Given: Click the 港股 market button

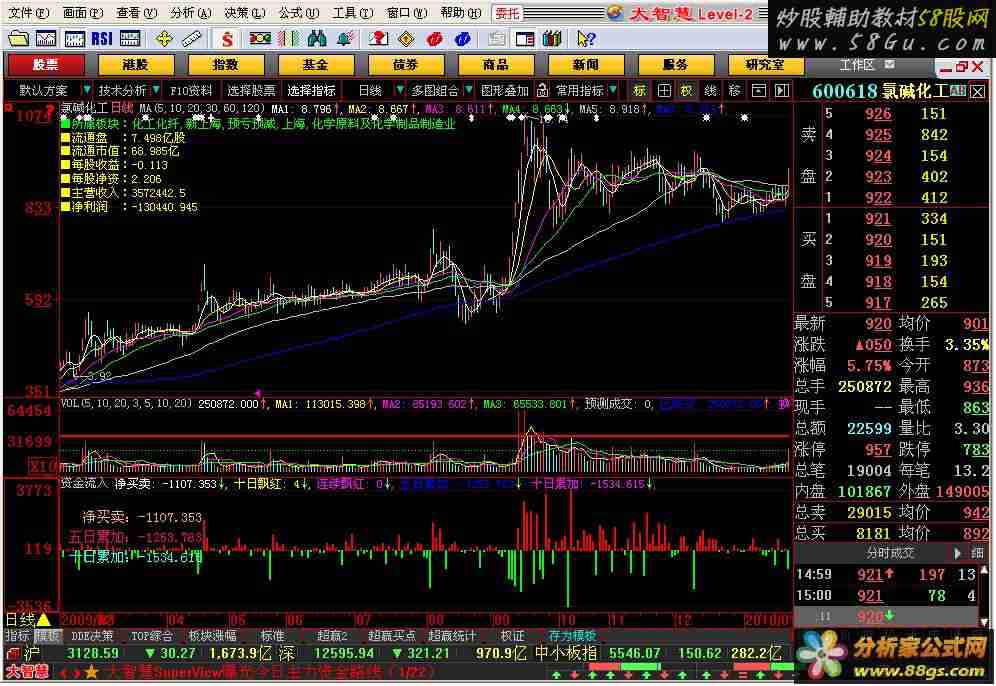Looking at the screenshot, I should [135, 65].
